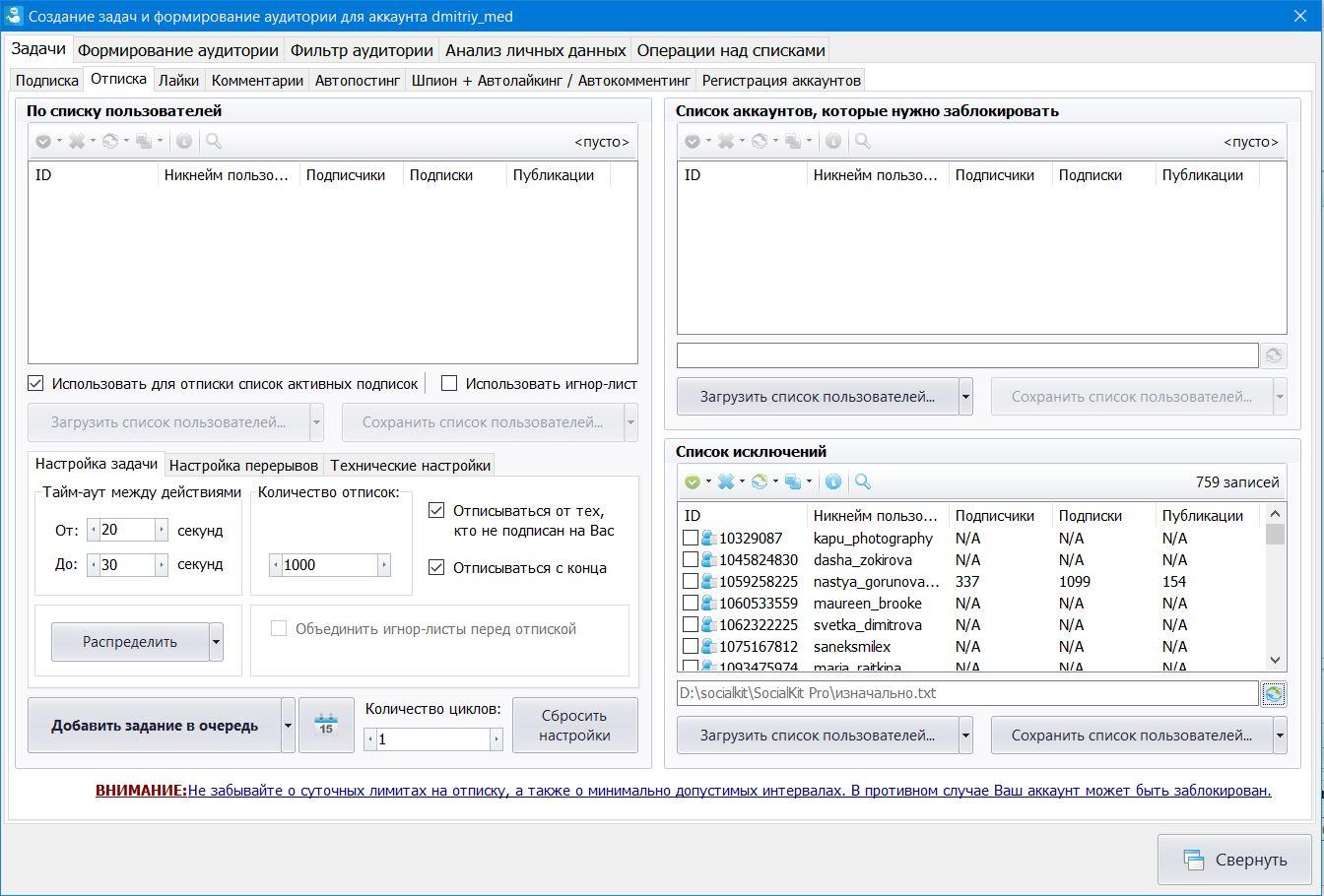Screen dimensions: 1324x896
Task: Click the reload icon next to изначально.txt path
Action: pos(1274,693)
